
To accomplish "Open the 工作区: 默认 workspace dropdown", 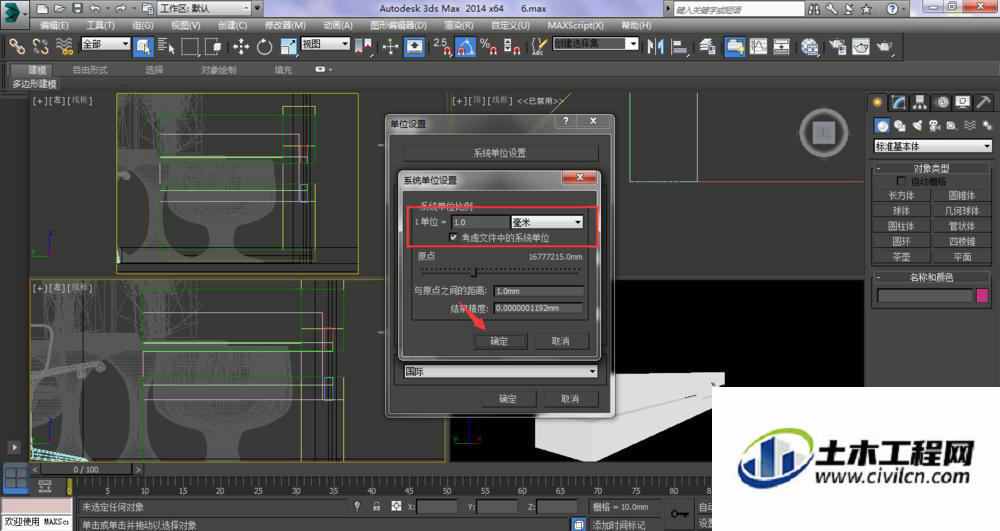I will [x=204, y=8].
